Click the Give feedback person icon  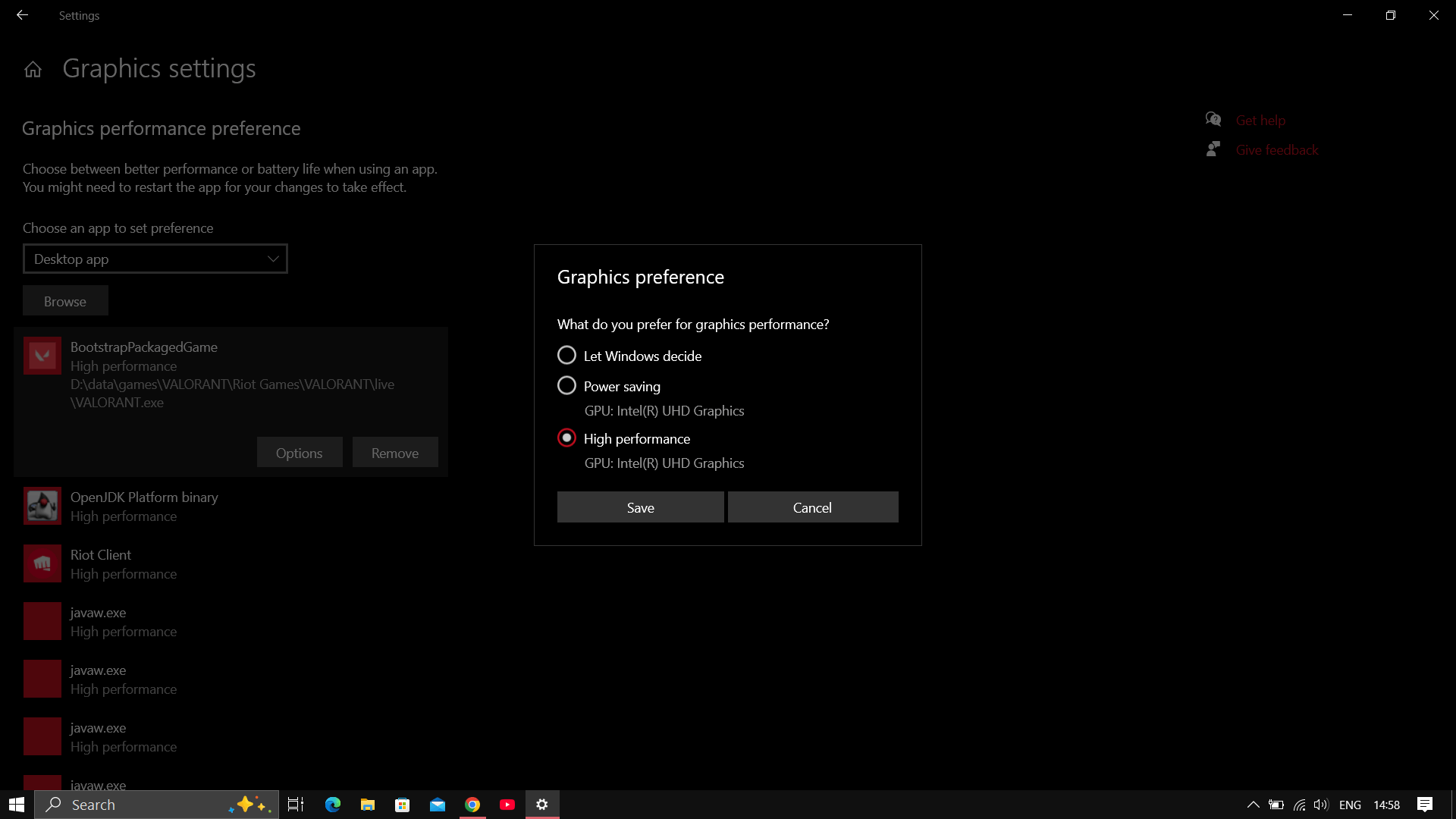(1213, 149)
